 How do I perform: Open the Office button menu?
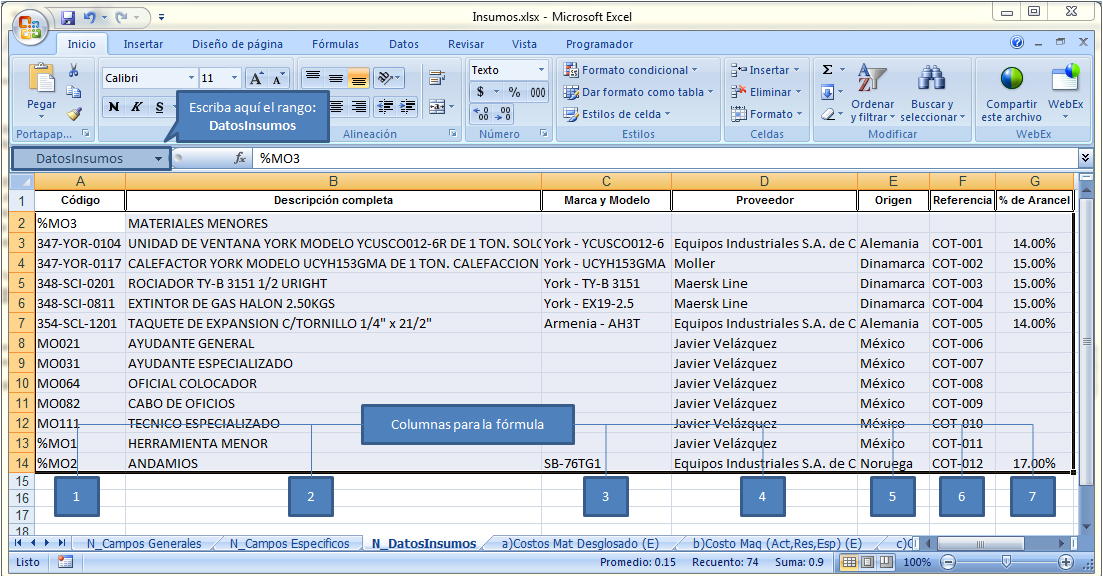tap(30, 28)
